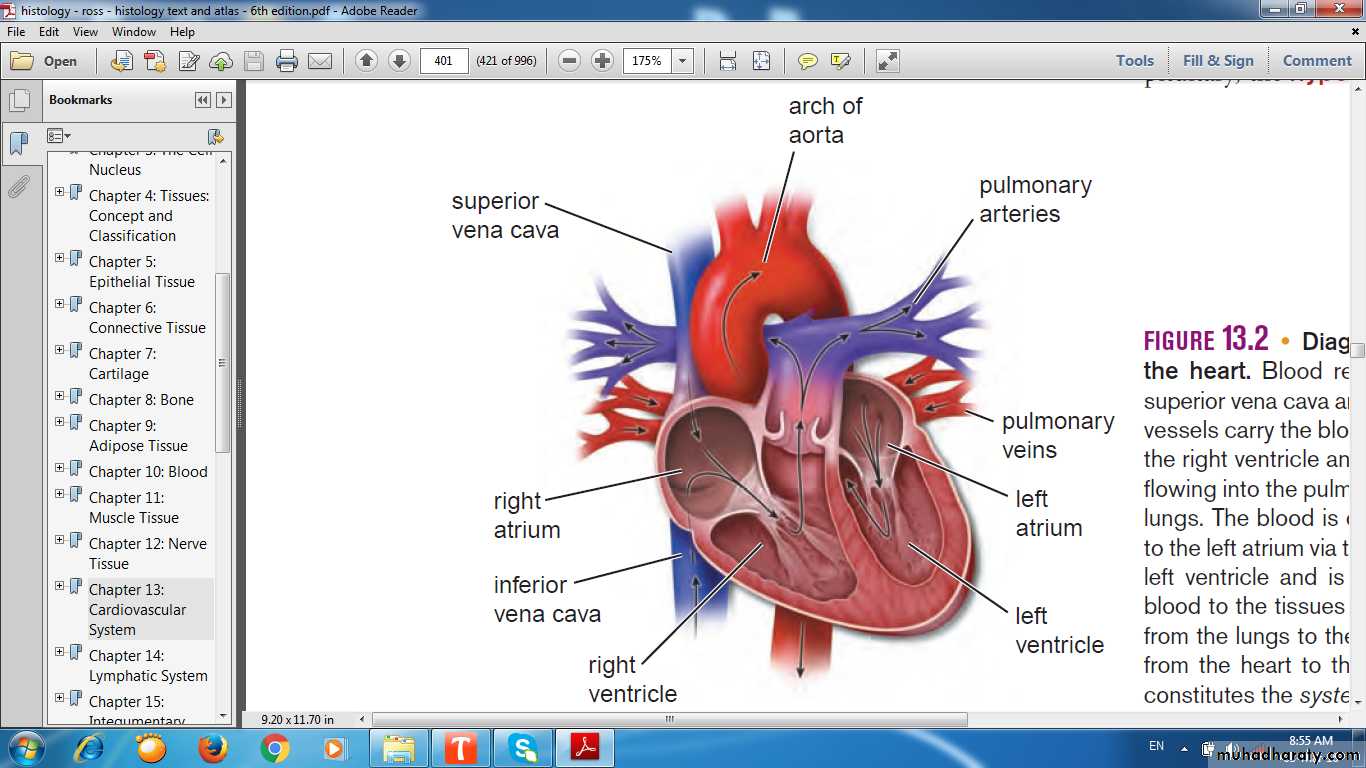Click the Print file icon
The width and height of the screenshot is (1366, 768).
[x=287, y=61]
